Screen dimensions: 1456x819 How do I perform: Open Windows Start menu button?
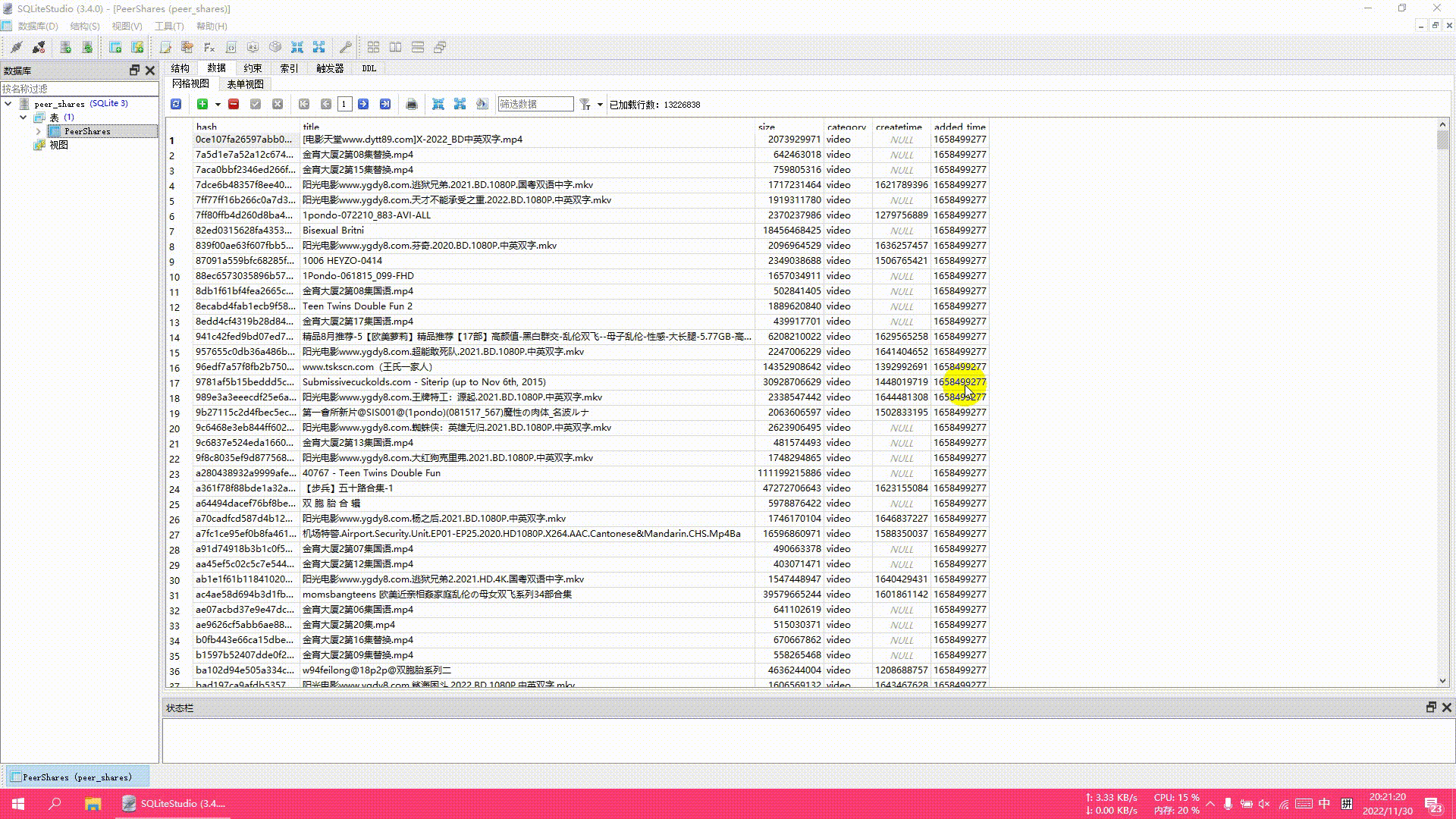18,804
